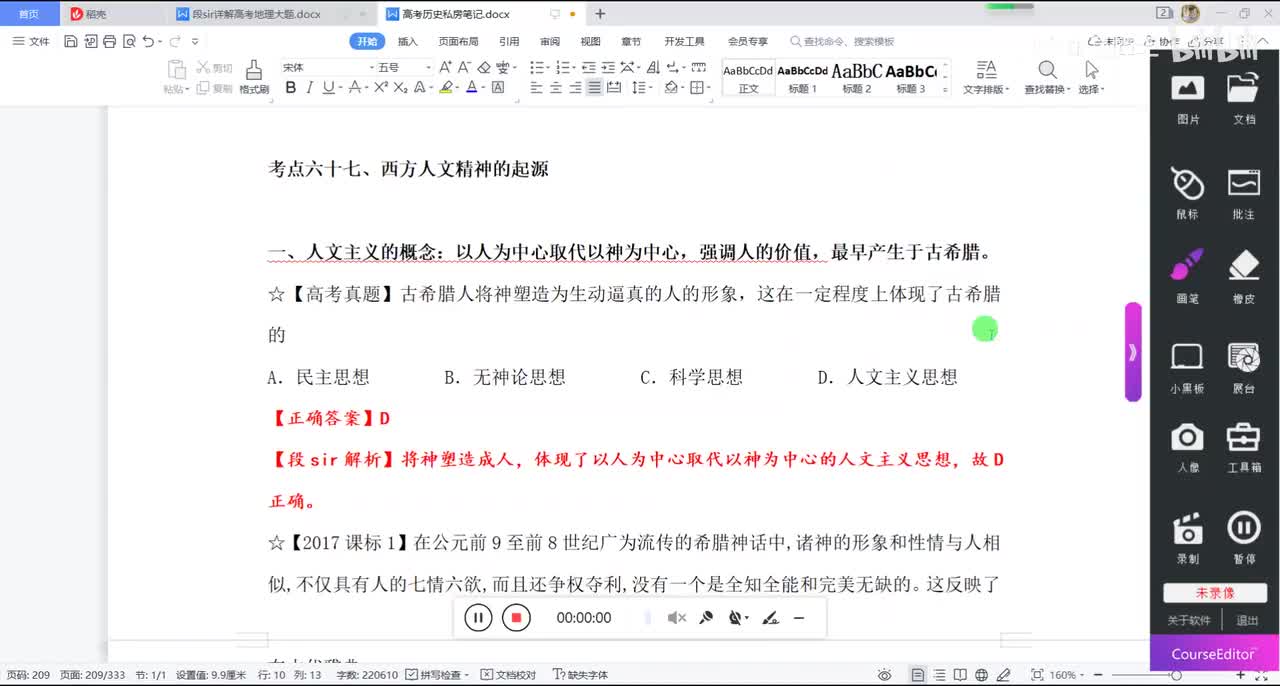1280x686 pixels.
Task: Select the 批注 annotation tool
Action: click(x=1244, y=193)
